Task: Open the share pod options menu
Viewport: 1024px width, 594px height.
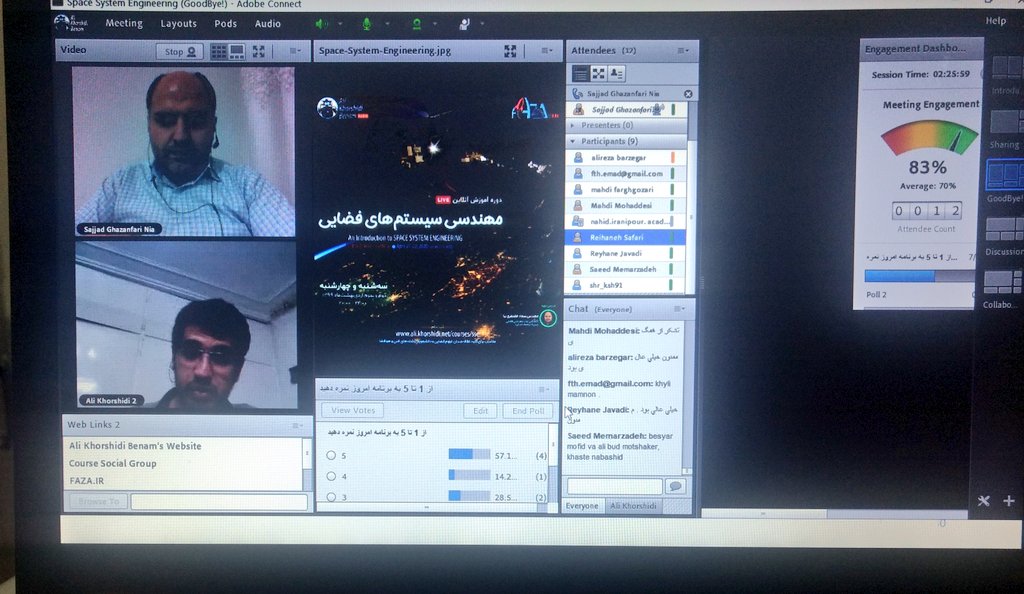Action: tap(547, 51)
